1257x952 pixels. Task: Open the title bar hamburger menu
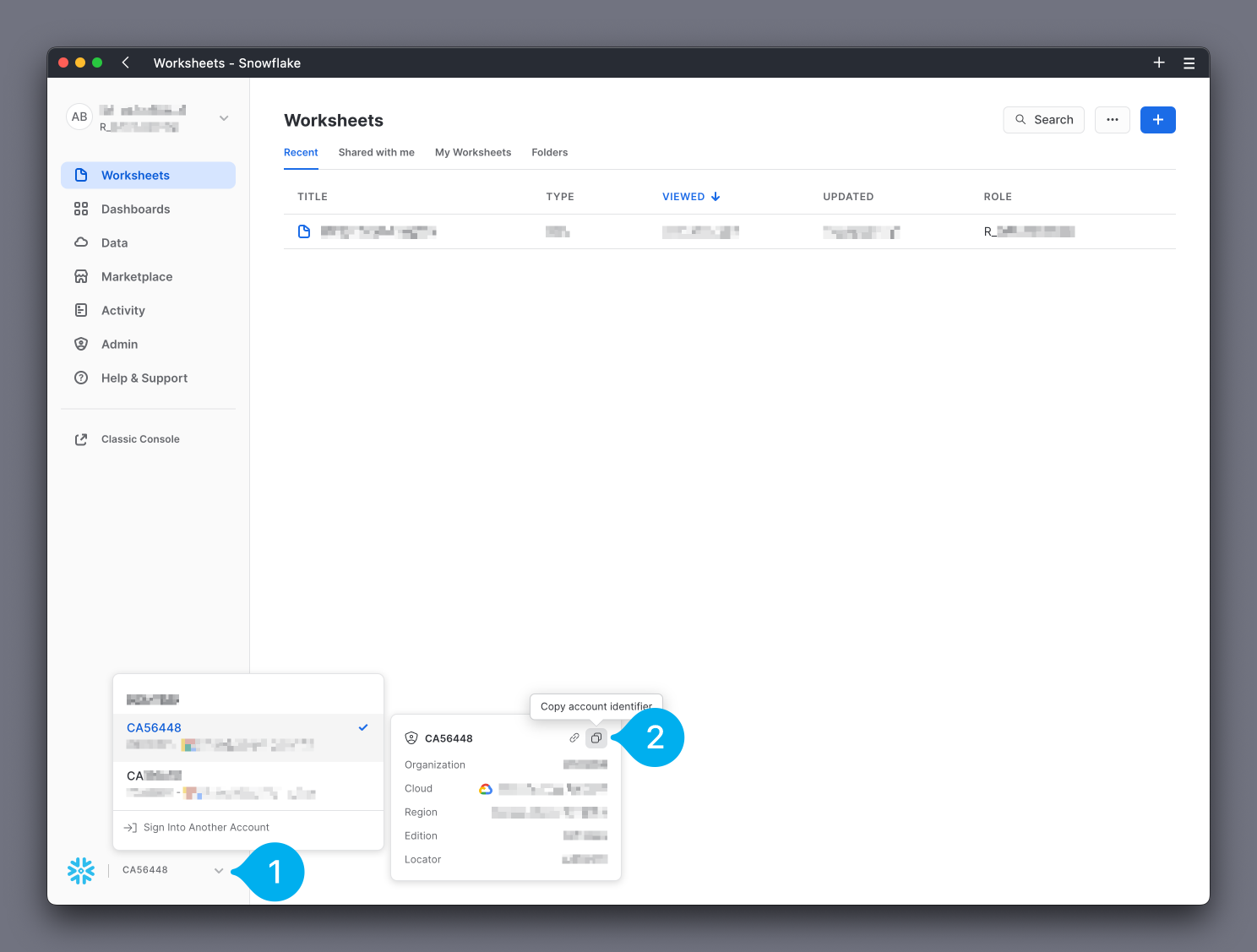[x=1189, y=63]
